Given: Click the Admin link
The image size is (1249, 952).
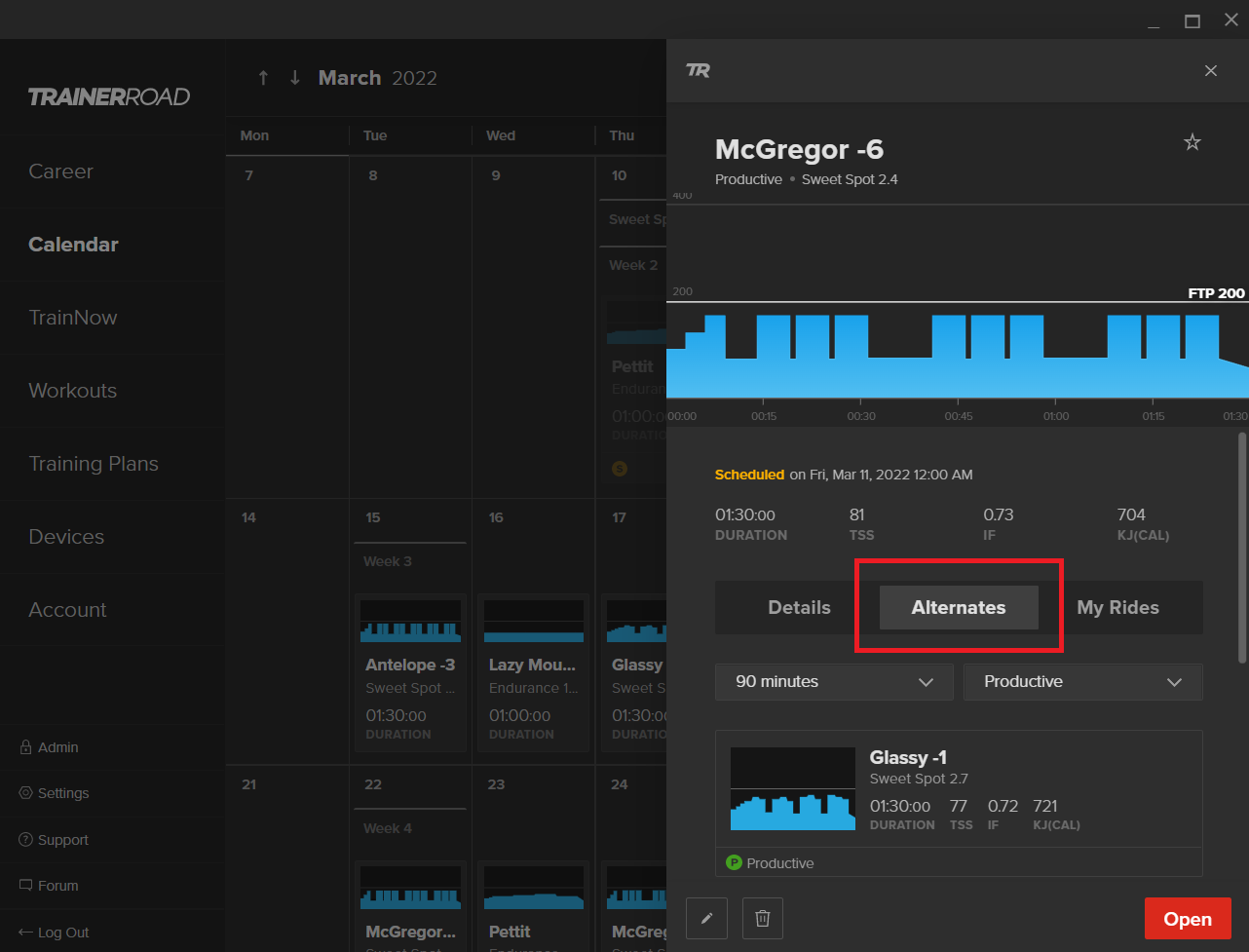Looking at the screenshot, I should click(57, 747).
